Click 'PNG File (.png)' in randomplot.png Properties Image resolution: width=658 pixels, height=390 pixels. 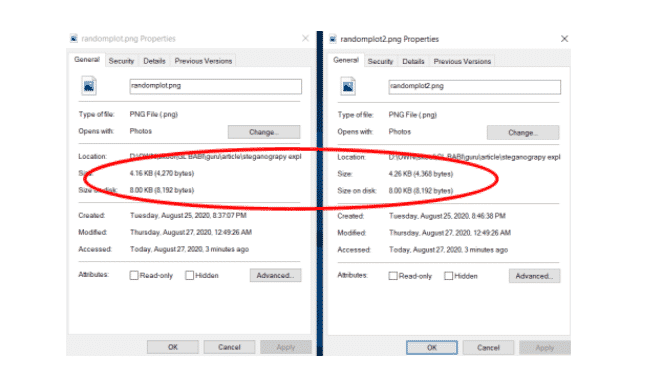coord(154,114)
